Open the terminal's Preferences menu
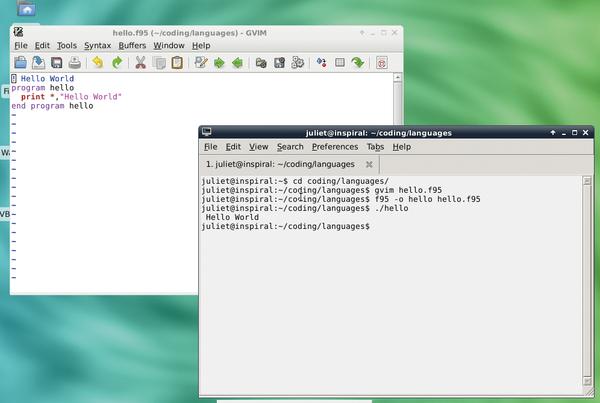The height and width of the screenshot is (403, 600). click(x=335, y=147)
